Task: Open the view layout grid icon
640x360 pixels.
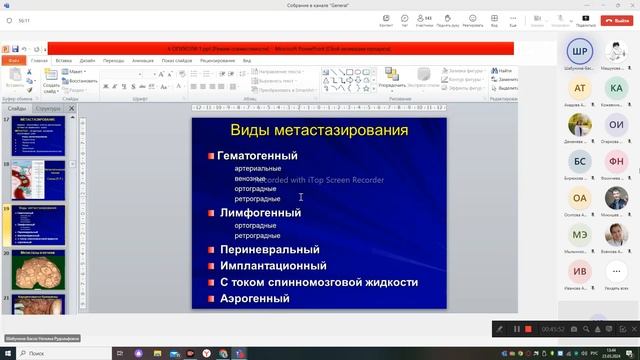Action: click(x=494, y=19)
